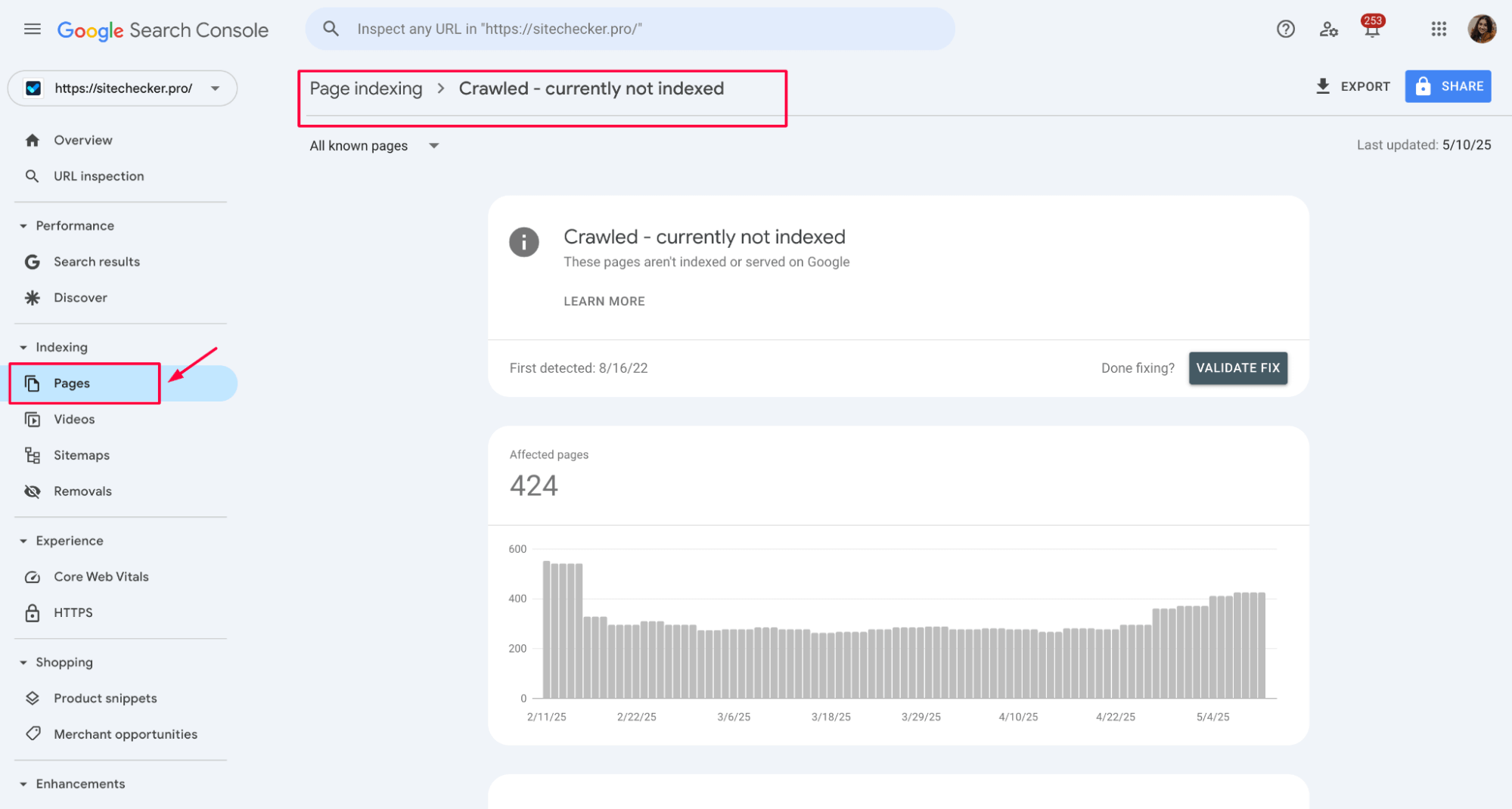Click the Removals crossed-eye icon

coord(32,491)
